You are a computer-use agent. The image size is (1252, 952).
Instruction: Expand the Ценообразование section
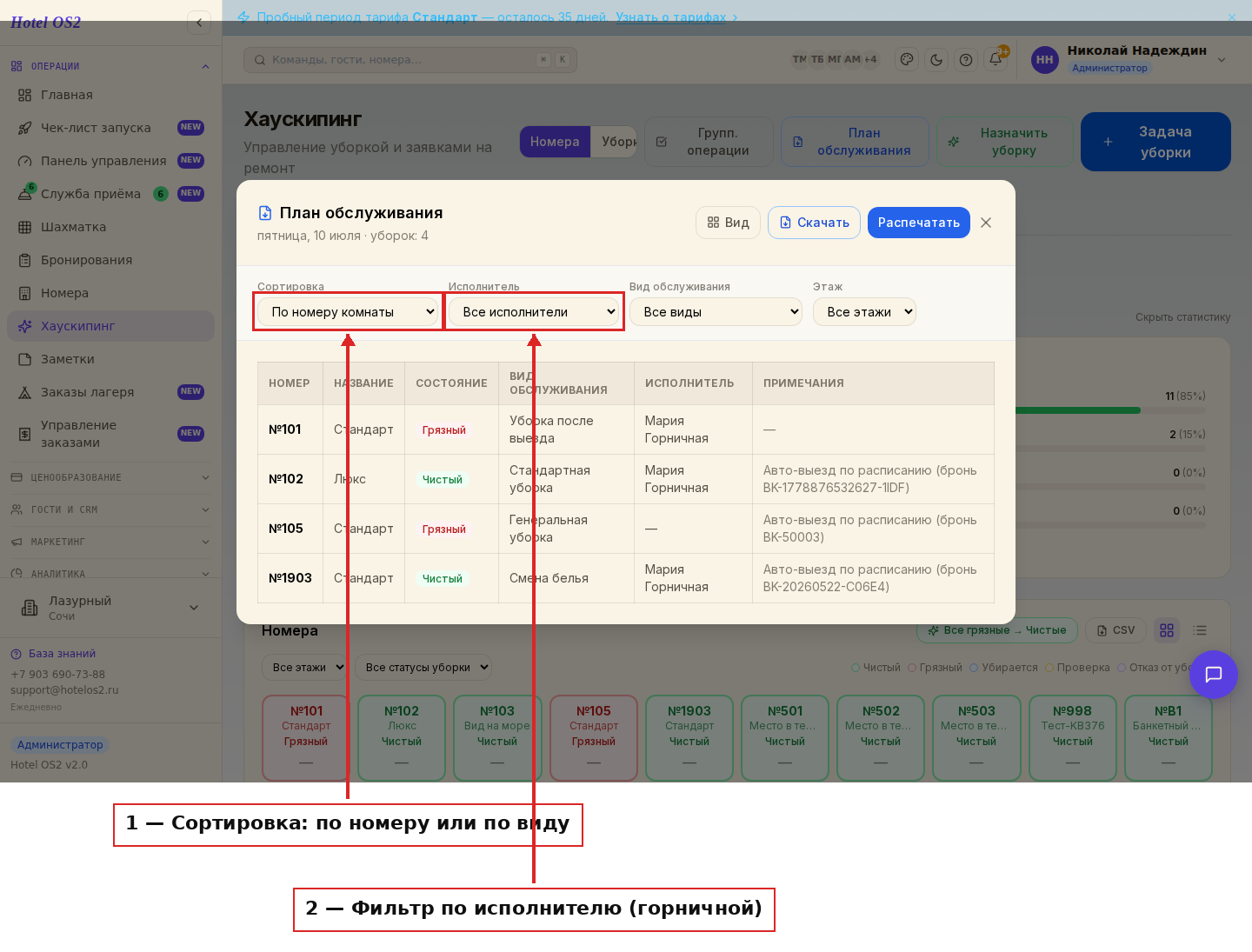tap(110, 477)
